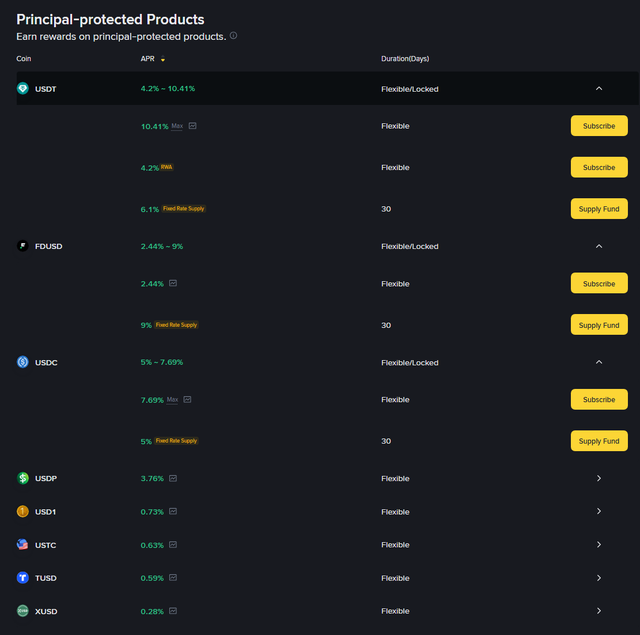Subscribe to USDT 10.41% flexible product
Image resolution: width=640 pixels, height=635 pixels.
599,126
